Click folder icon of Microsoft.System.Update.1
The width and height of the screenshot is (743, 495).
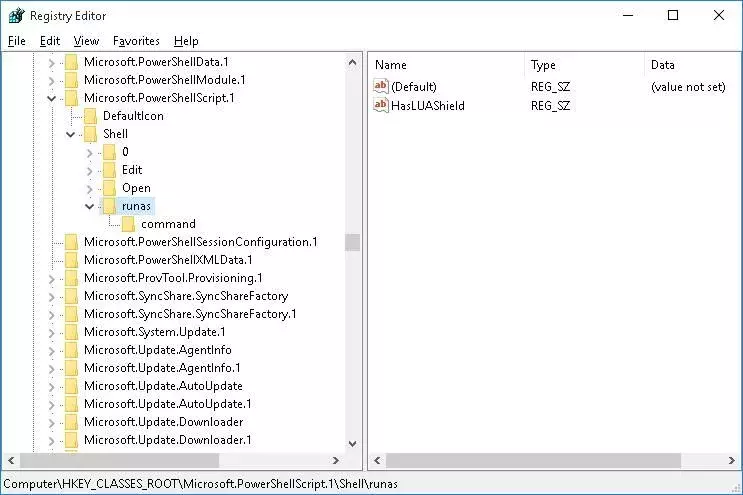click(x=72, y=332)
